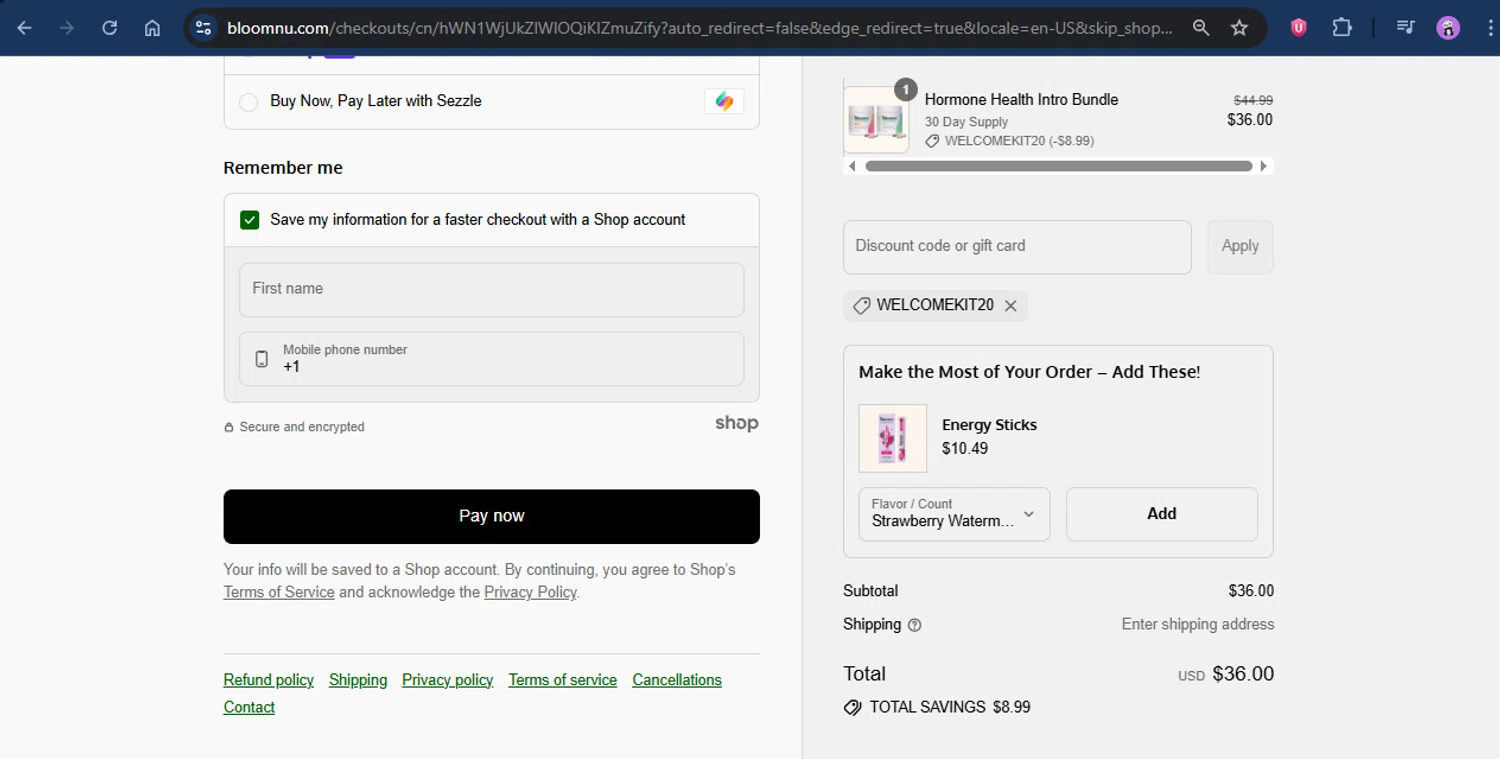Uncheck Save my information checkbox
1500x759 pixels.
[250, 220]
